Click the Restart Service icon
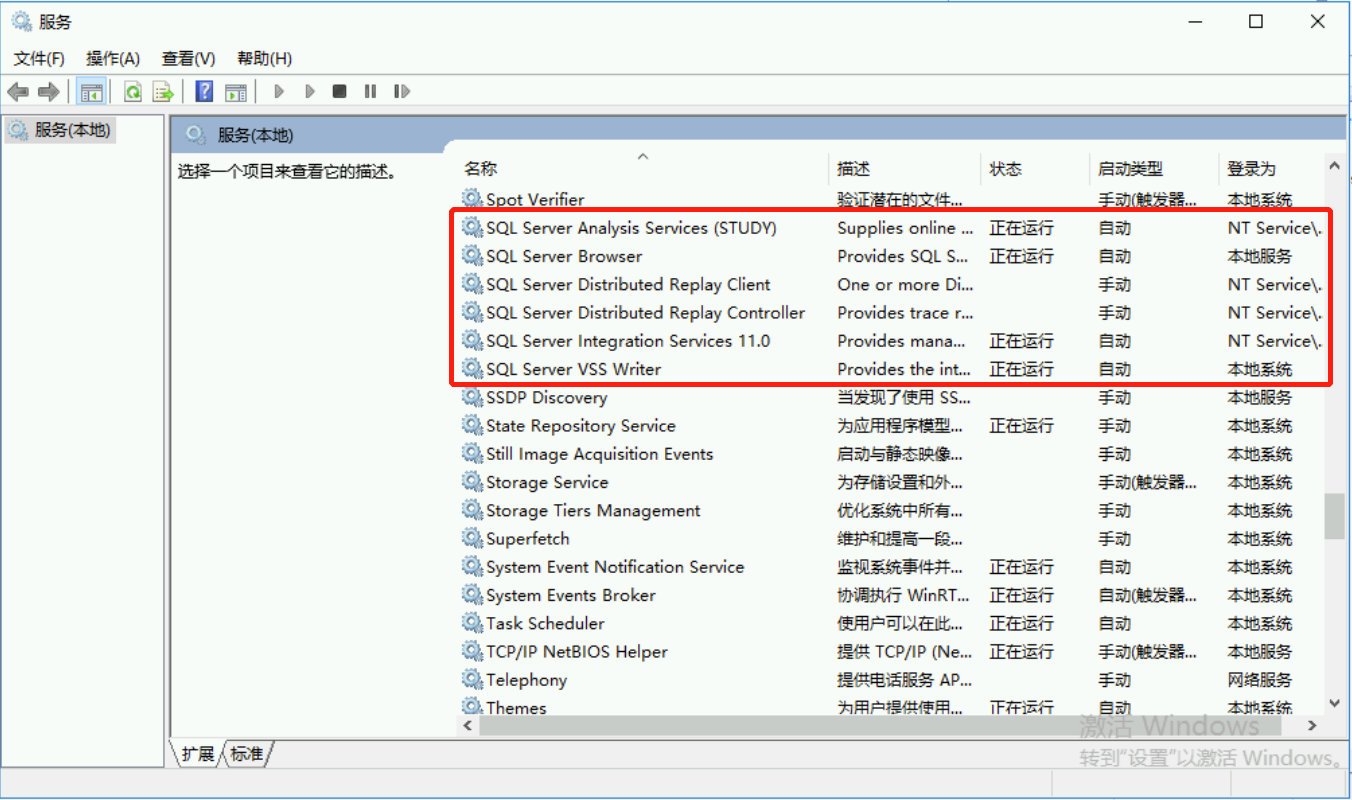Screen dimensions: 1352x800 (x=402, y=92)
